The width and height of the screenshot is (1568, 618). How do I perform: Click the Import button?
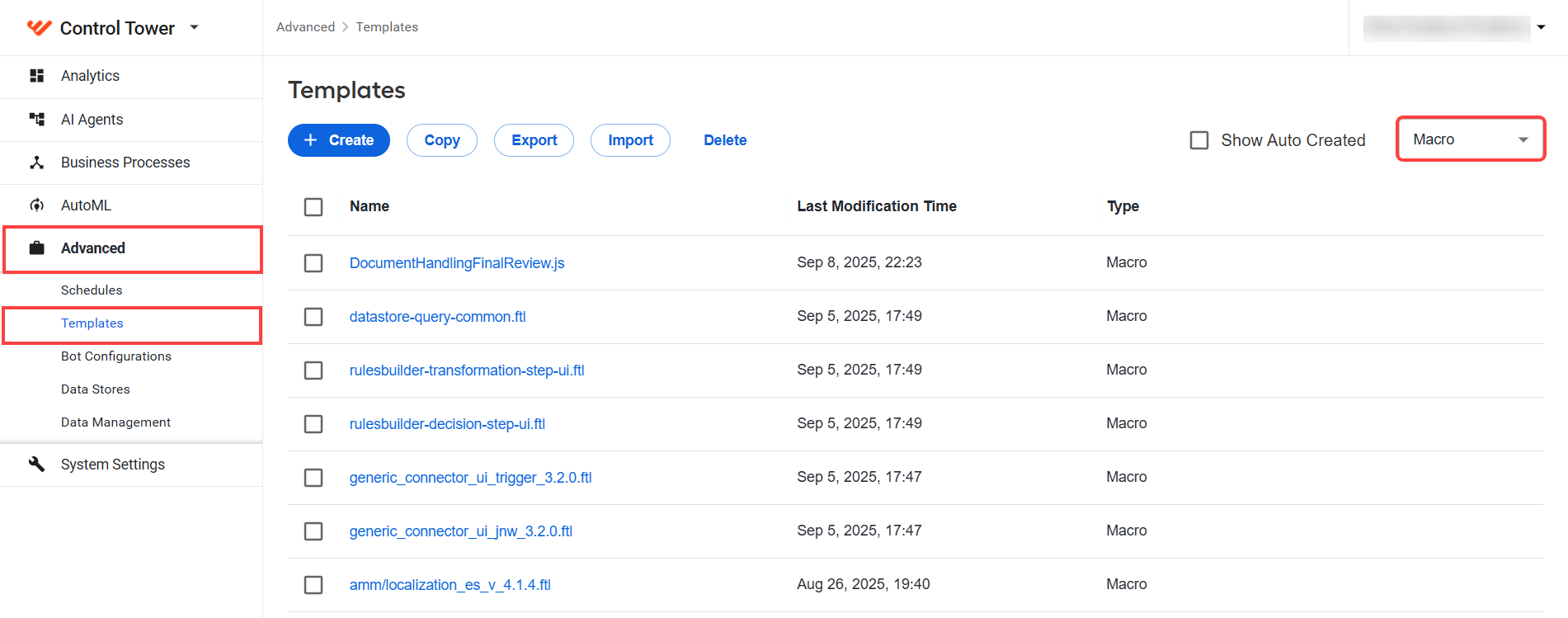click(630, 140)
